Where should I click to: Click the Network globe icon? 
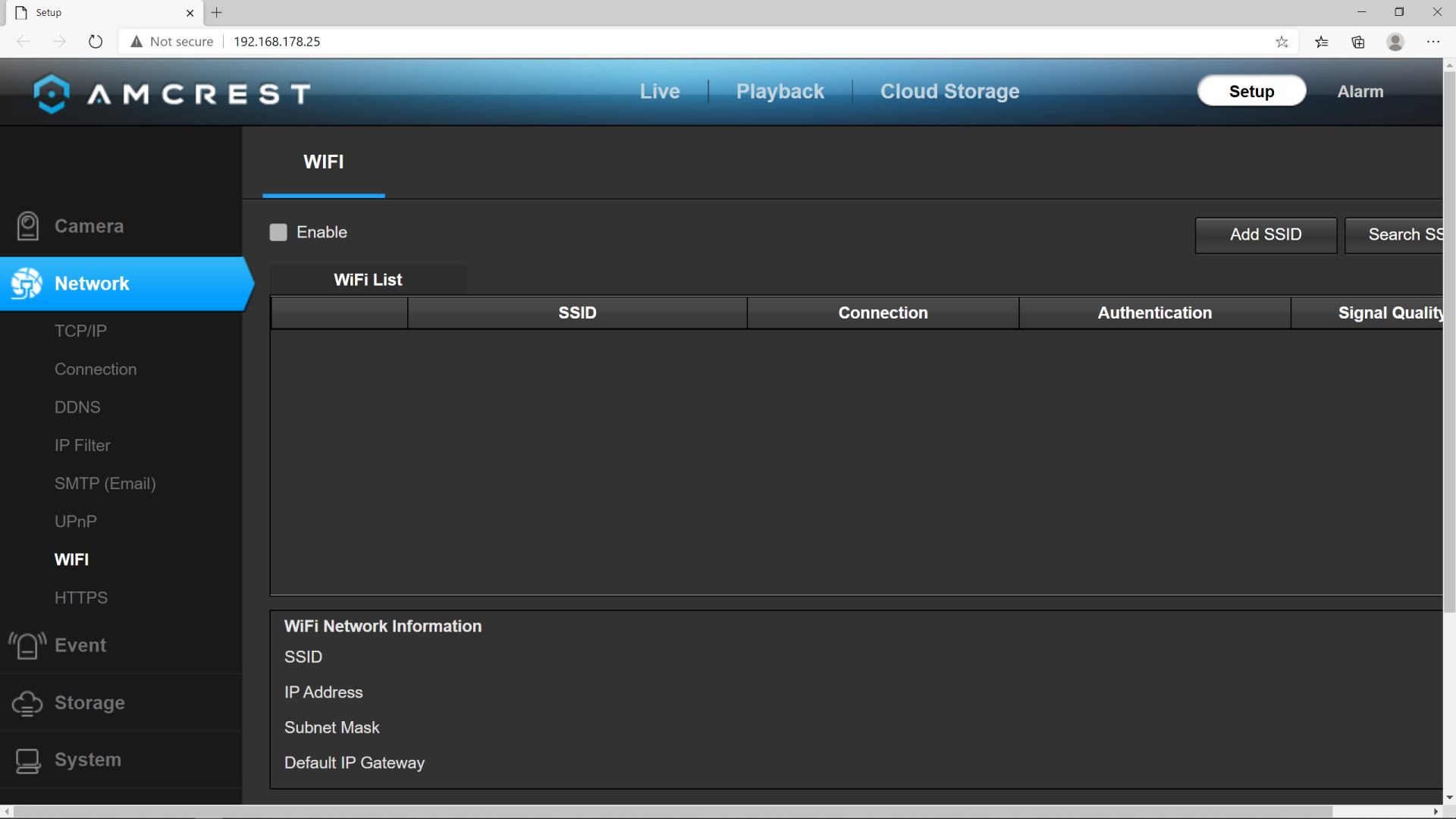pos(27,284)
